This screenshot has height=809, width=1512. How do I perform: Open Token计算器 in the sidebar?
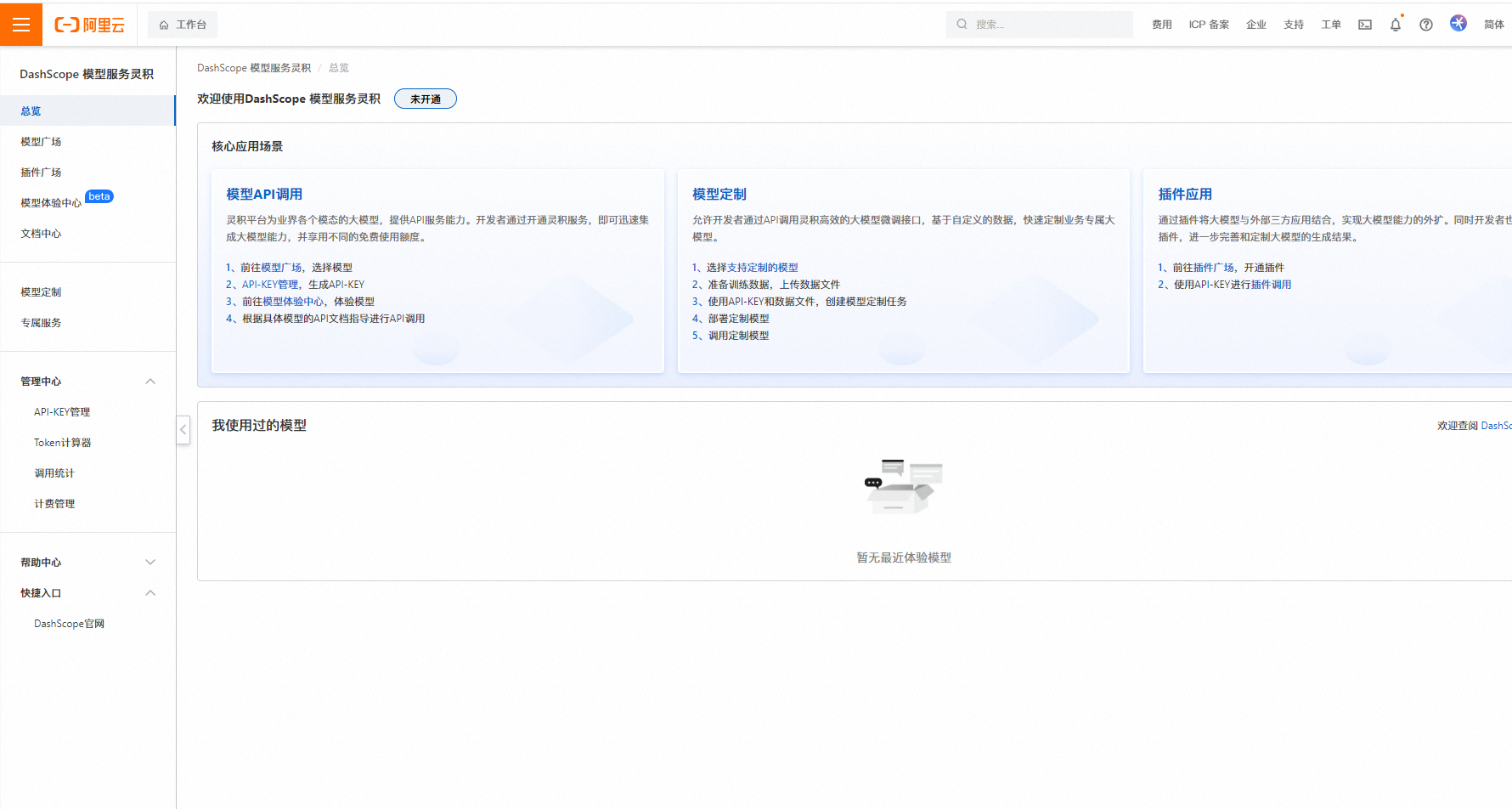(62, 443)
